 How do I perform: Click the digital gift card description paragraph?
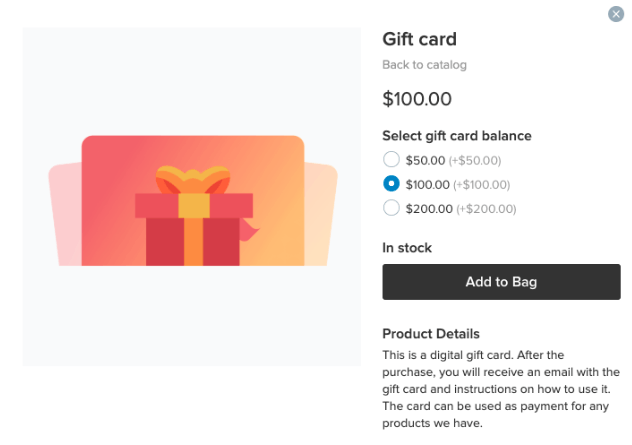click(x=500, y=389)
